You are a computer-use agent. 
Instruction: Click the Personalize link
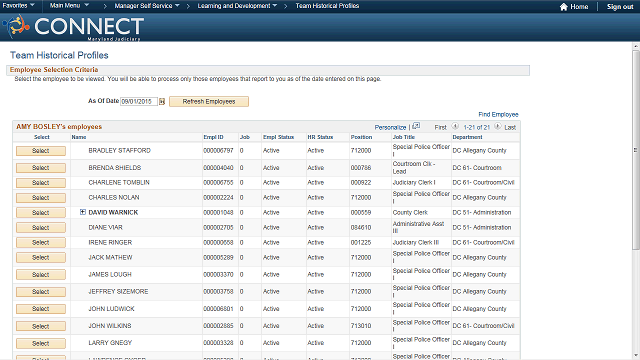point(390,127)
